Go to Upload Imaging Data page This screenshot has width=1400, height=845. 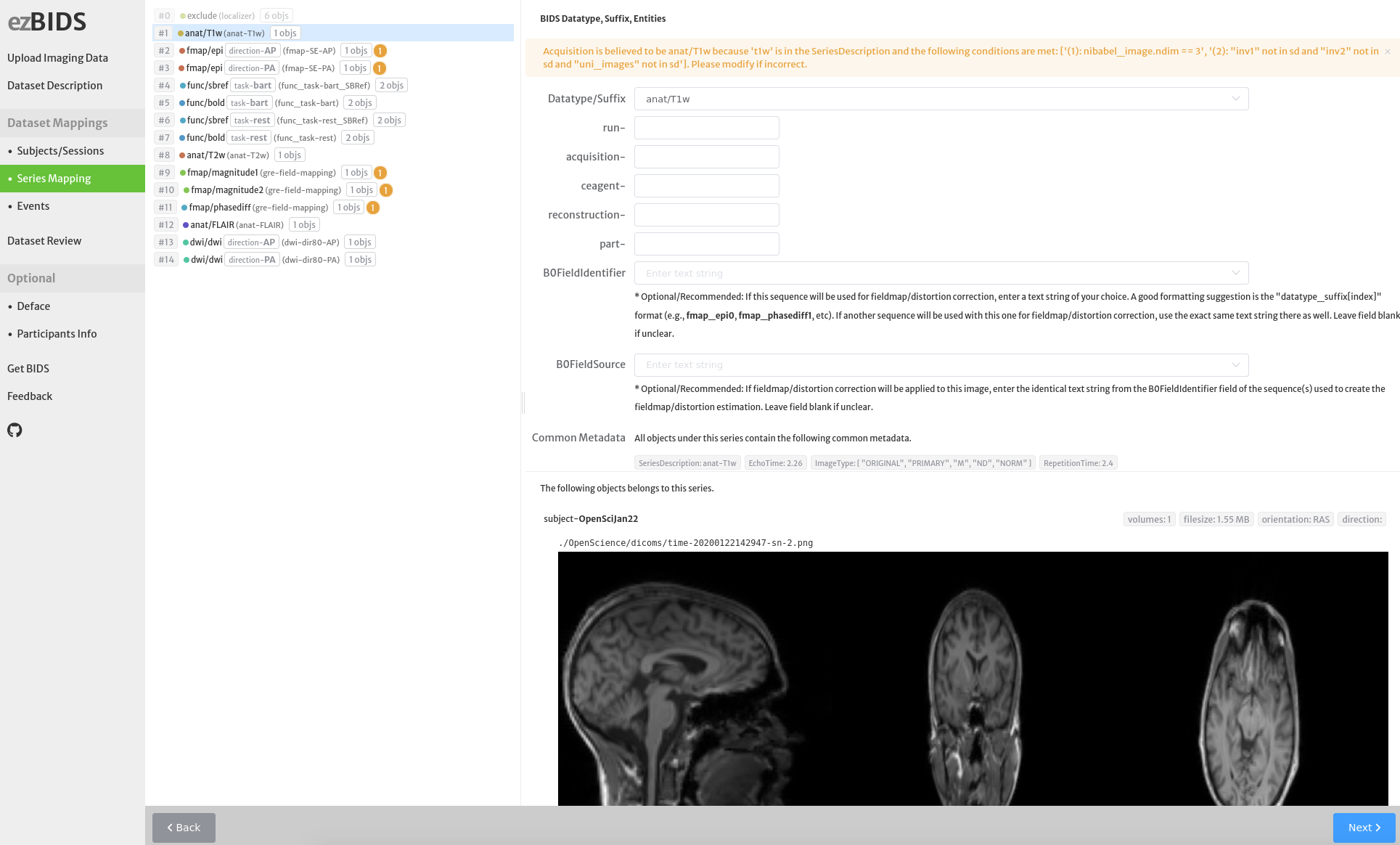(57, 58)
